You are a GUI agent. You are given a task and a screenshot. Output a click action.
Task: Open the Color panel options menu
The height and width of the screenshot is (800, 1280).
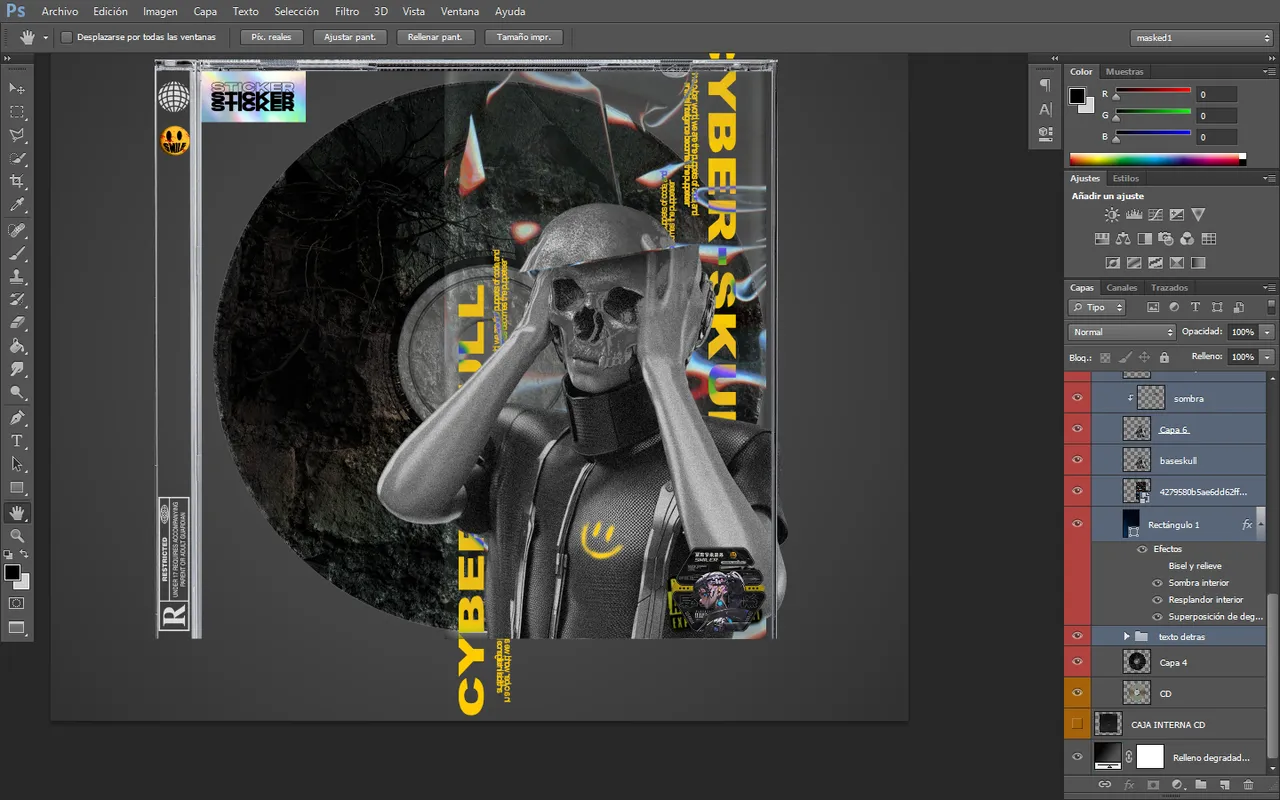tap(1269, 72)
